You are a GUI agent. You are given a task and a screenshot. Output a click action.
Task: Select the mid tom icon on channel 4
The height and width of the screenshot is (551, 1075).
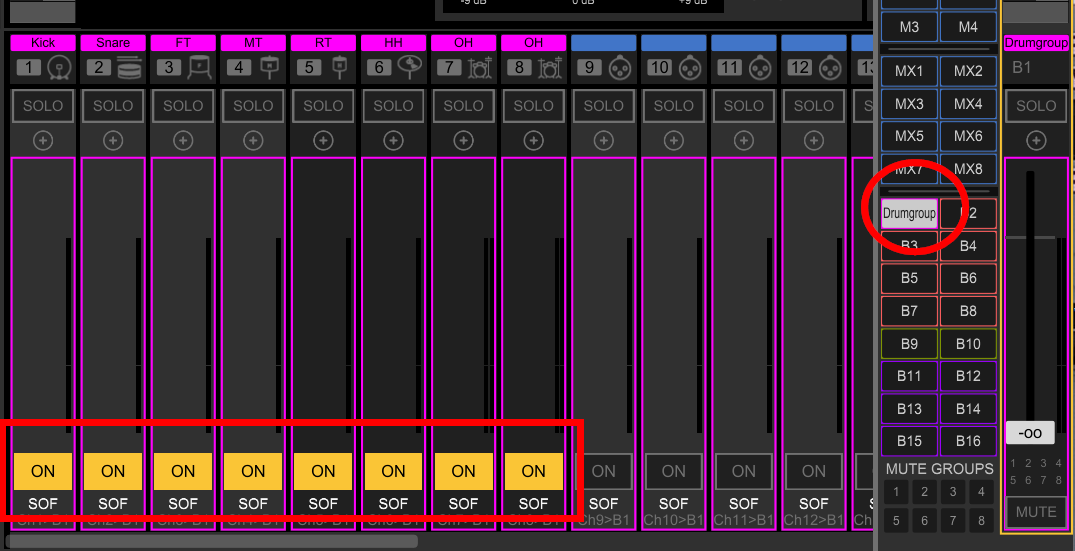tap(269, 67)
